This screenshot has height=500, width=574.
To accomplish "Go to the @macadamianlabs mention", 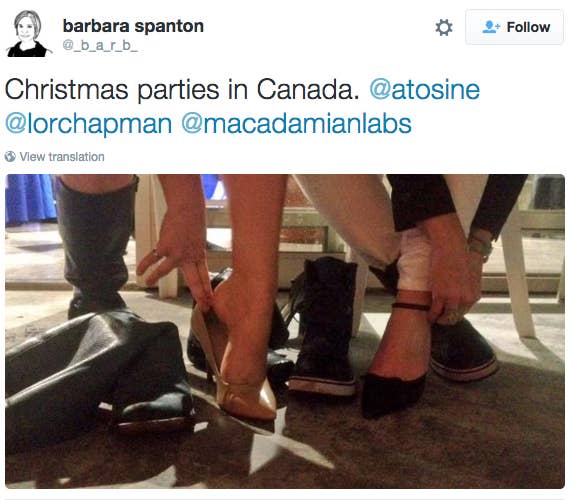I will 297,124.
